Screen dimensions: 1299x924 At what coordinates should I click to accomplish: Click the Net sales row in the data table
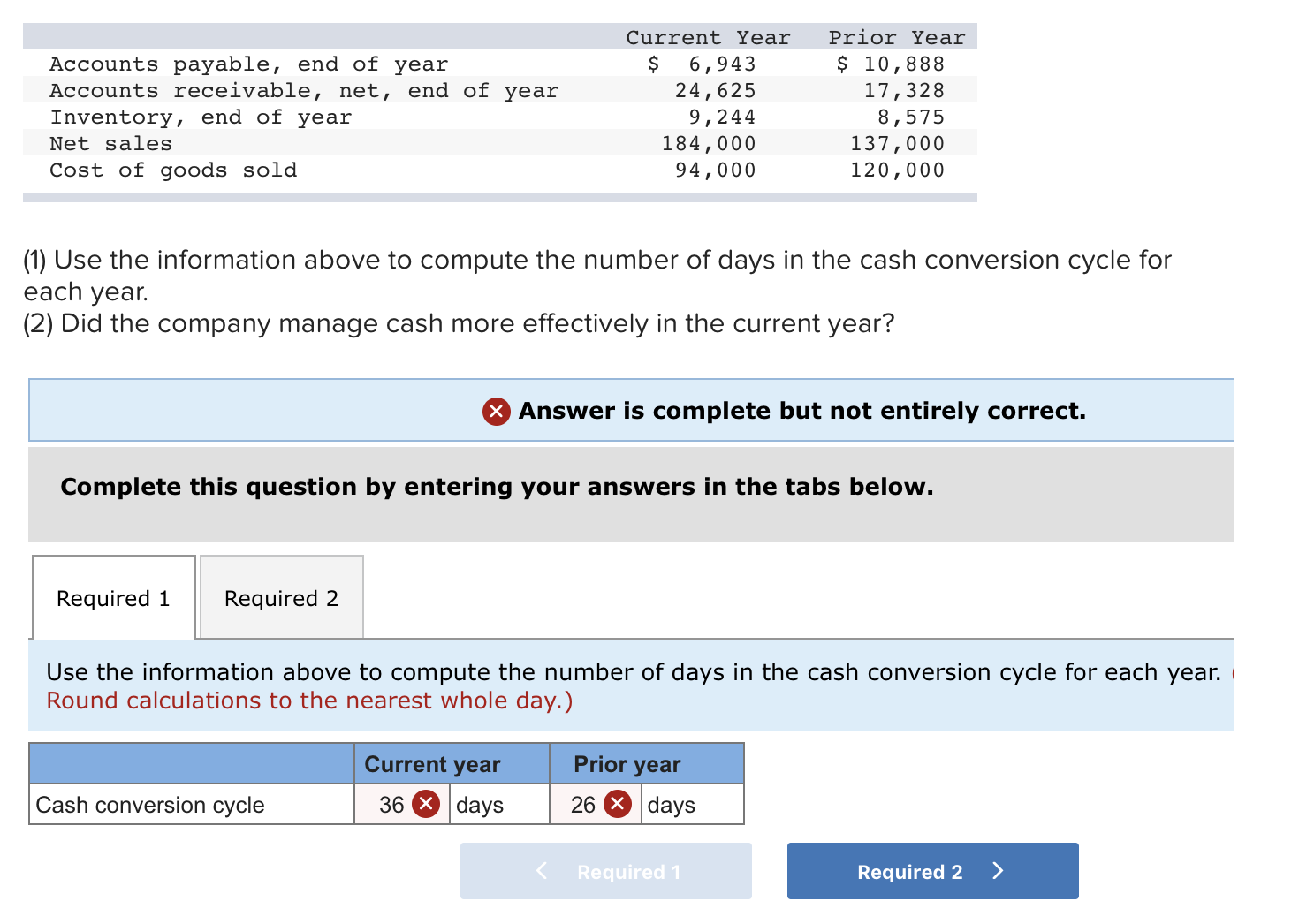[111, 143]
